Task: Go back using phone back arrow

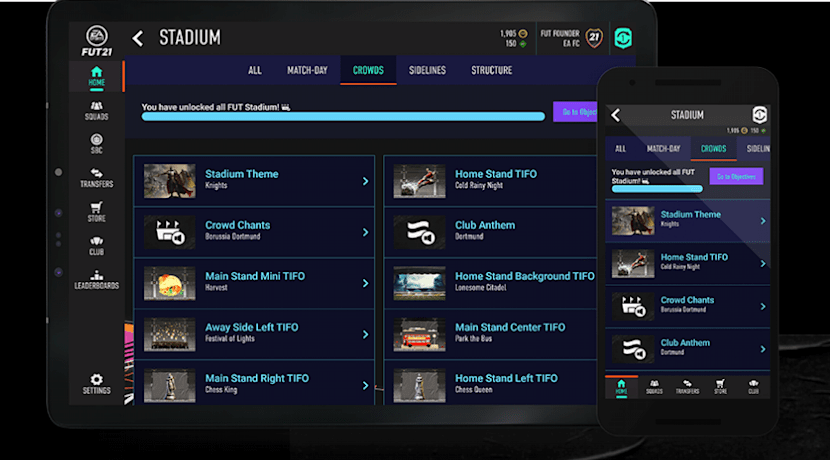Action: (x=615, y=115)
